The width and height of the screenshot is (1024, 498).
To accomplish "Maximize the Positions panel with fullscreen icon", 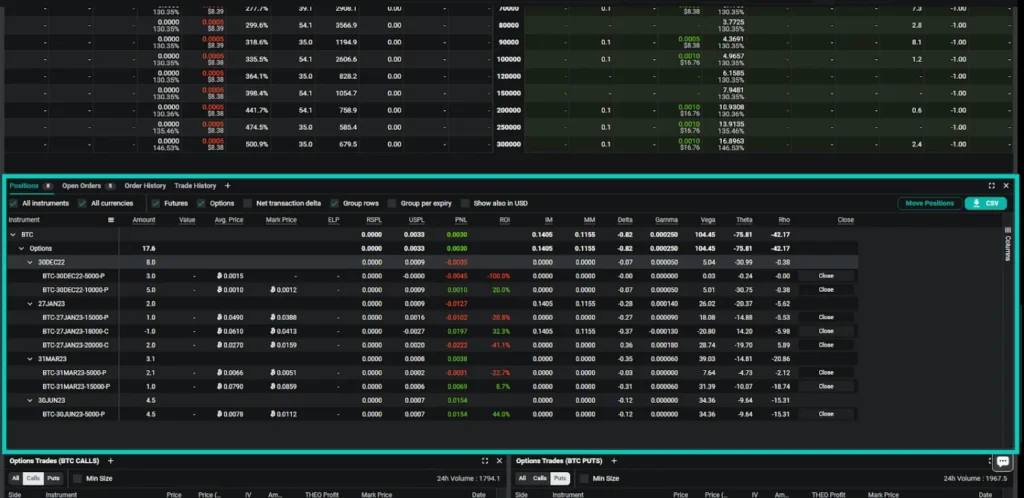I will coord(991,185).
